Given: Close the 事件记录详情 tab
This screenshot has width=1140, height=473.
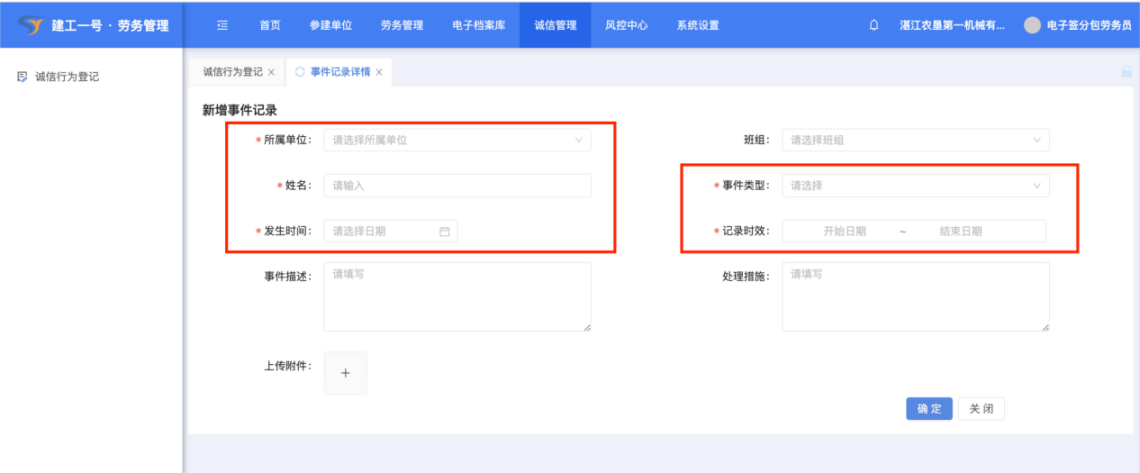Looking at the screenshot, I should 379,72.
